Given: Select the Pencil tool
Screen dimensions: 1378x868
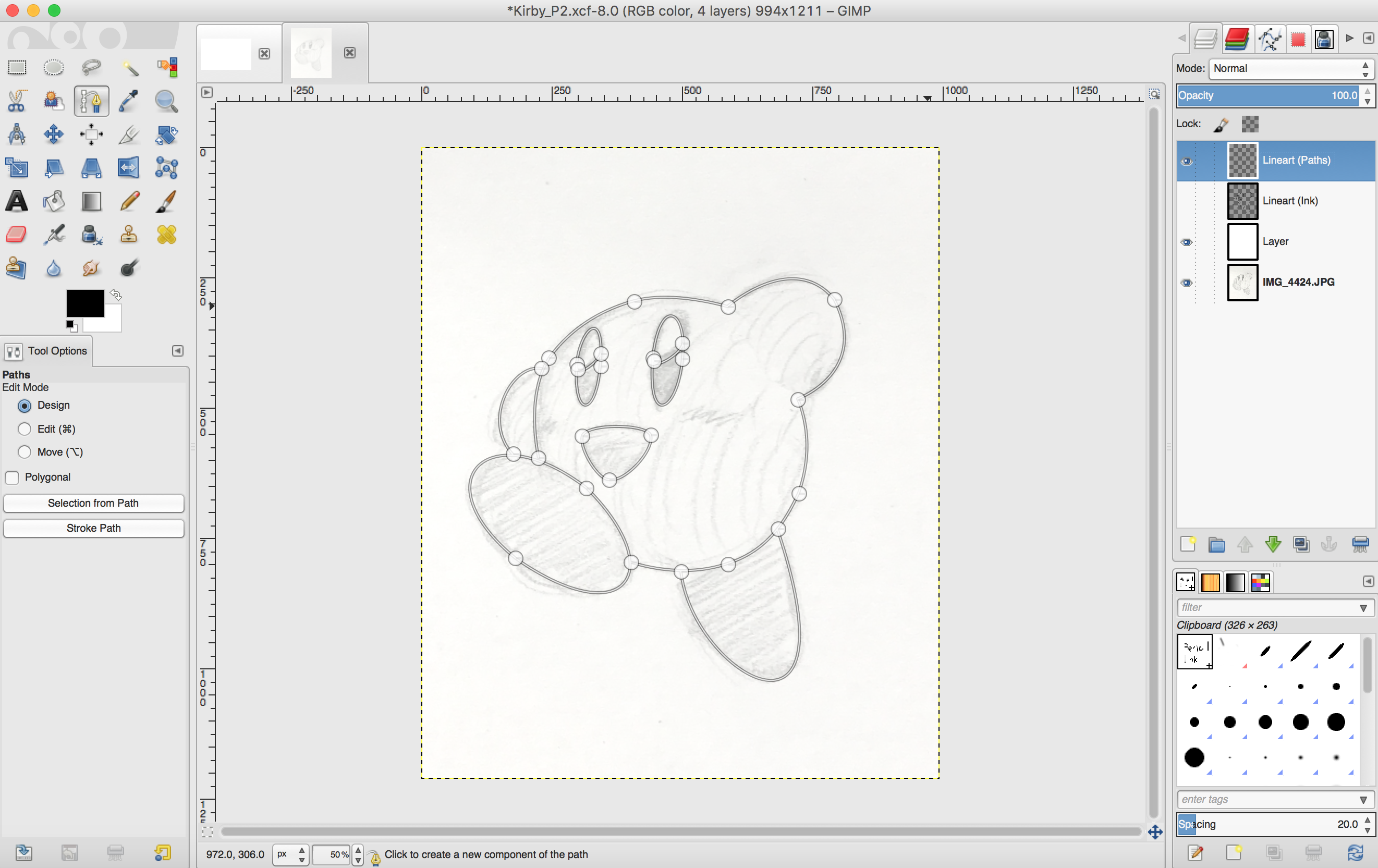Looking at the screenshot, I should [129, 201].
